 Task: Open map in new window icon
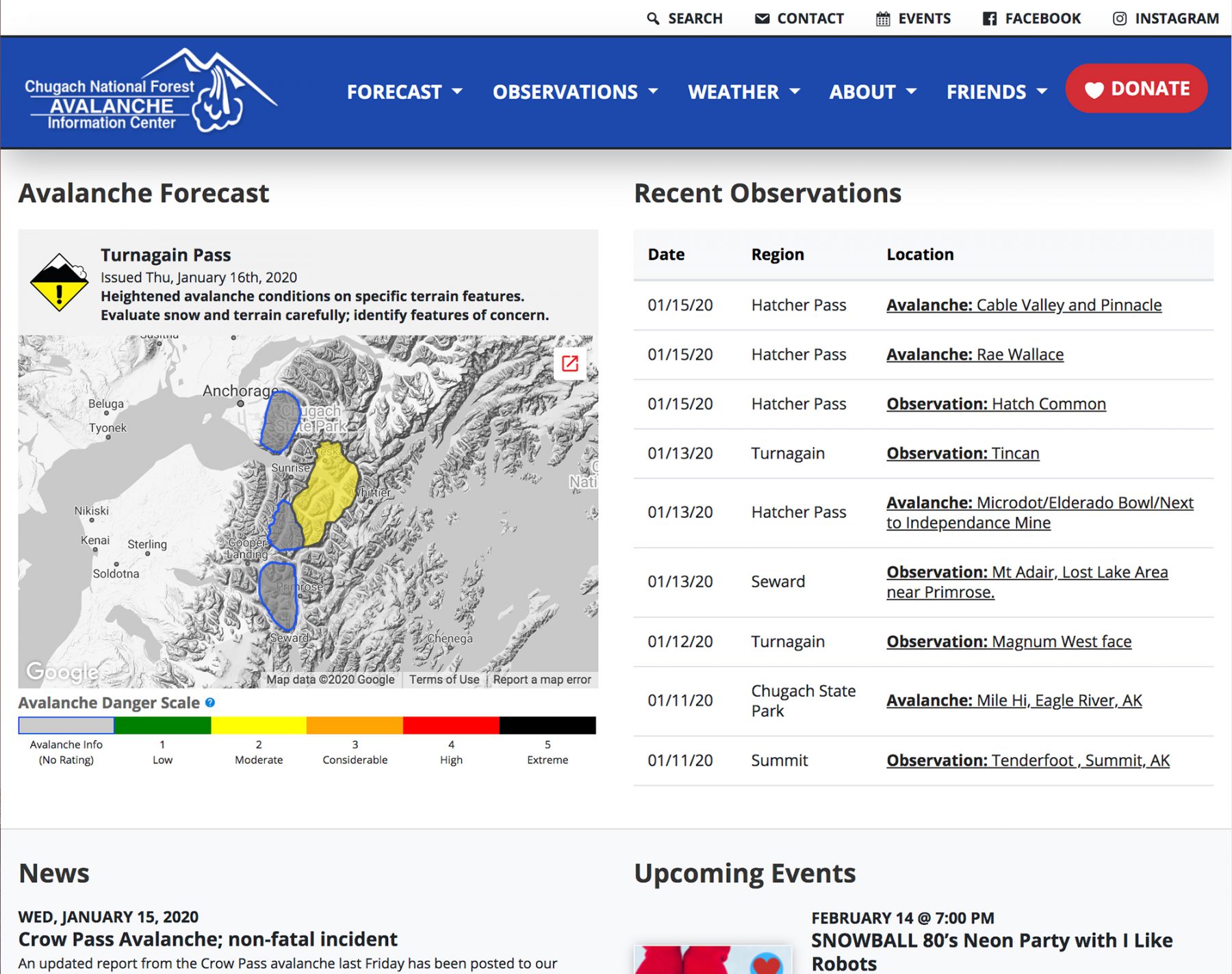click(569, 363)
